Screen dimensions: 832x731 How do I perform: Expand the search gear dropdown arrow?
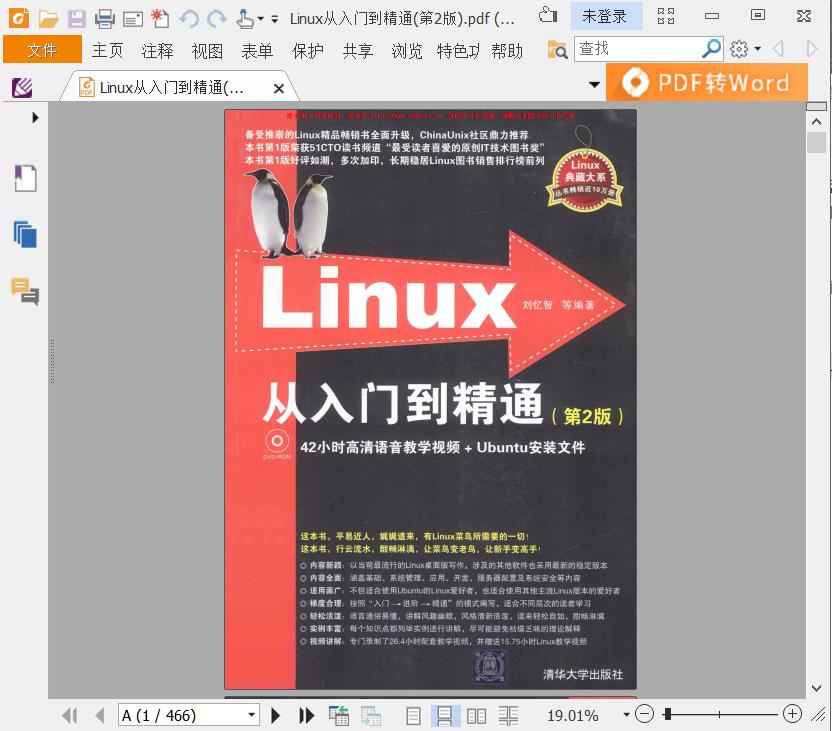[758, 49]
